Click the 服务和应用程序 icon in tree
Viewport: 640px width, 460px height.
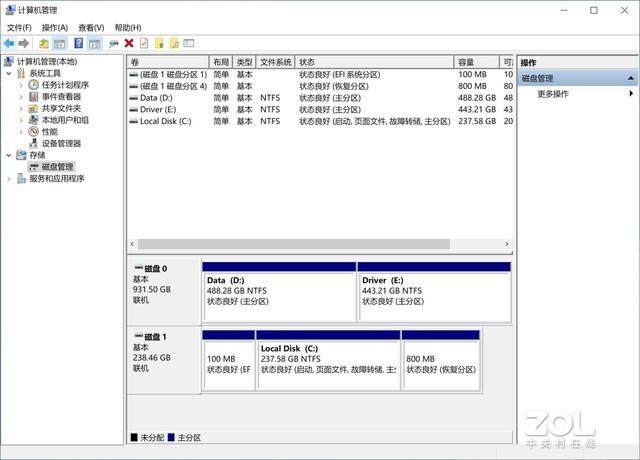click(22, 178)
